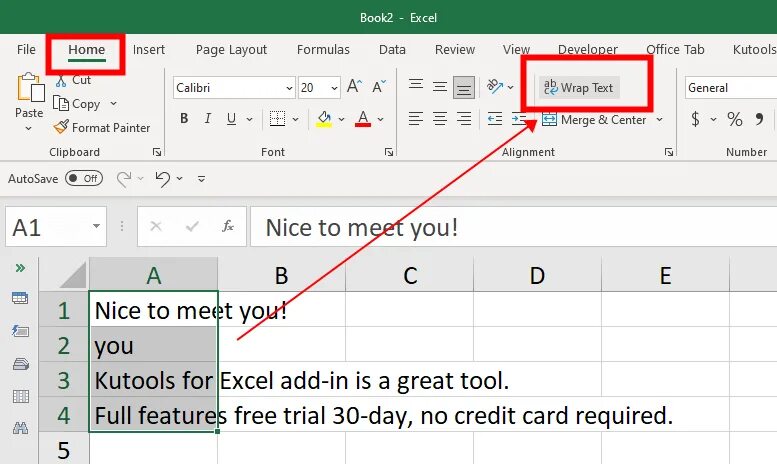Image resolution: width=777 pixels, height=464 pixels.
Task: Click the Select All corner triangle
Action: [72, 275]
